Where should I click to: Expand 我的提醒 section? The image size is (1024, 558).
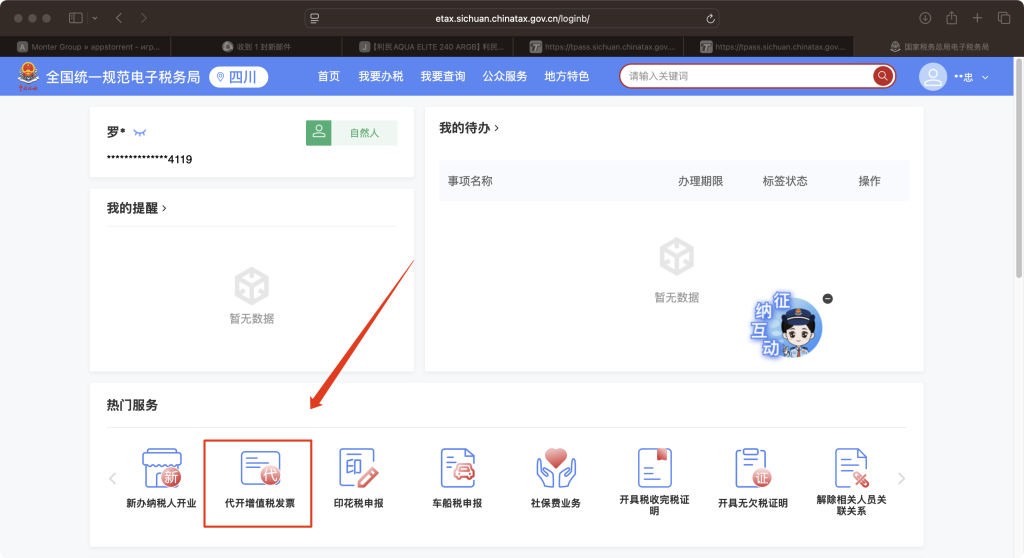(137, 208)
